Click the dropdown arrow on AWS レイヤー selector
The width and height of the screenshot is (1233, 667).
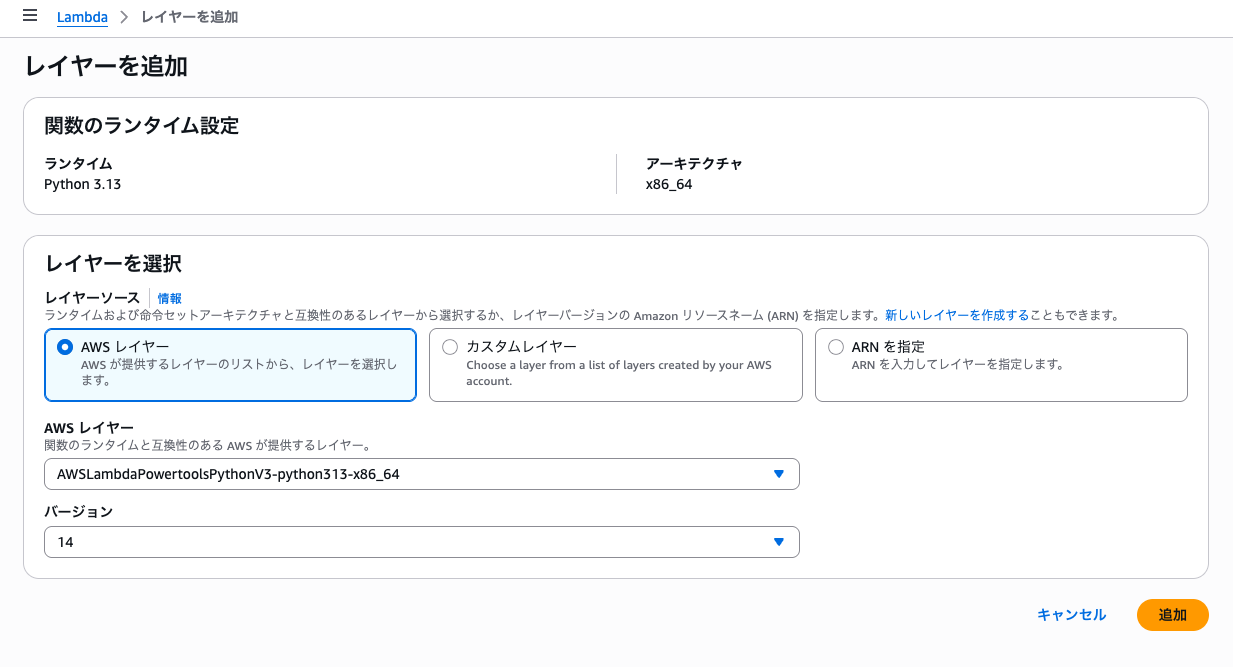[779, 473]
